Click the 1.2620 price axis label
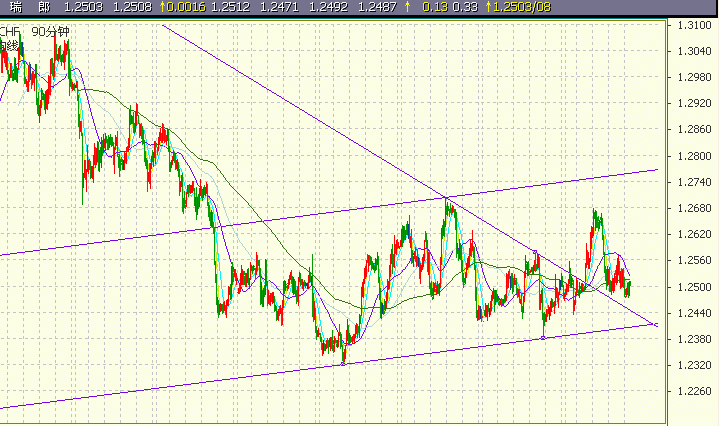This screenshot has width=720, height=426. tap(694, 235)
